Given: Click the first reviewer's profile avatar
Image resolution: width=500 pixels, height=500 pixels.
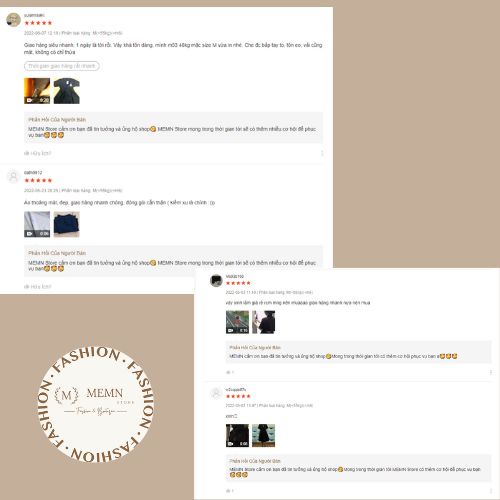Looking at the screenshot, I should coord(13,20).
